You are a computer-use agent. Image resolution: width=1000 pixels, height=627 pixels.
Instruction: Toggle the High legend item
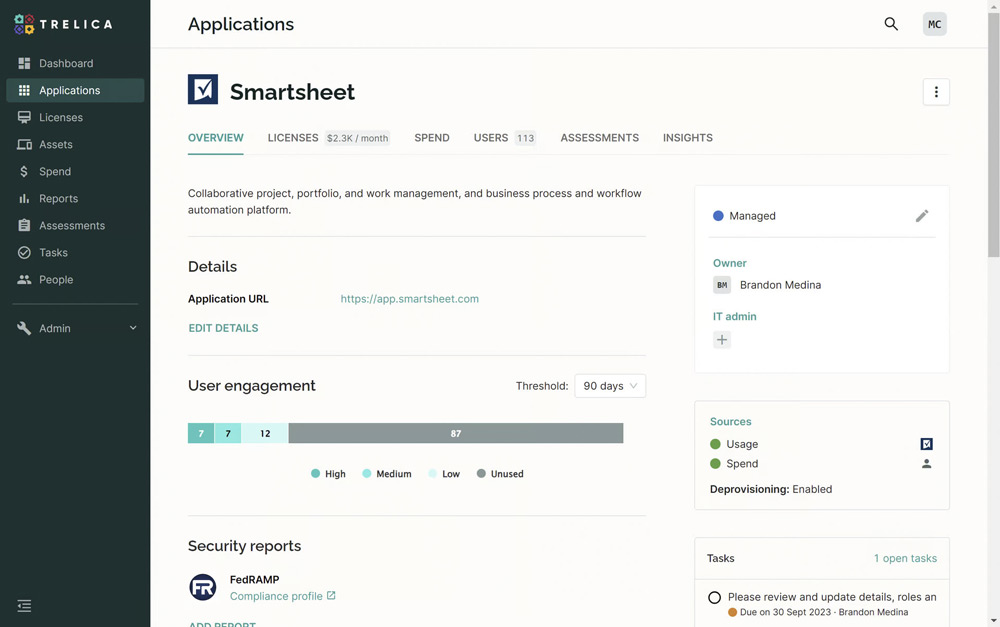(x=328, y=474)
